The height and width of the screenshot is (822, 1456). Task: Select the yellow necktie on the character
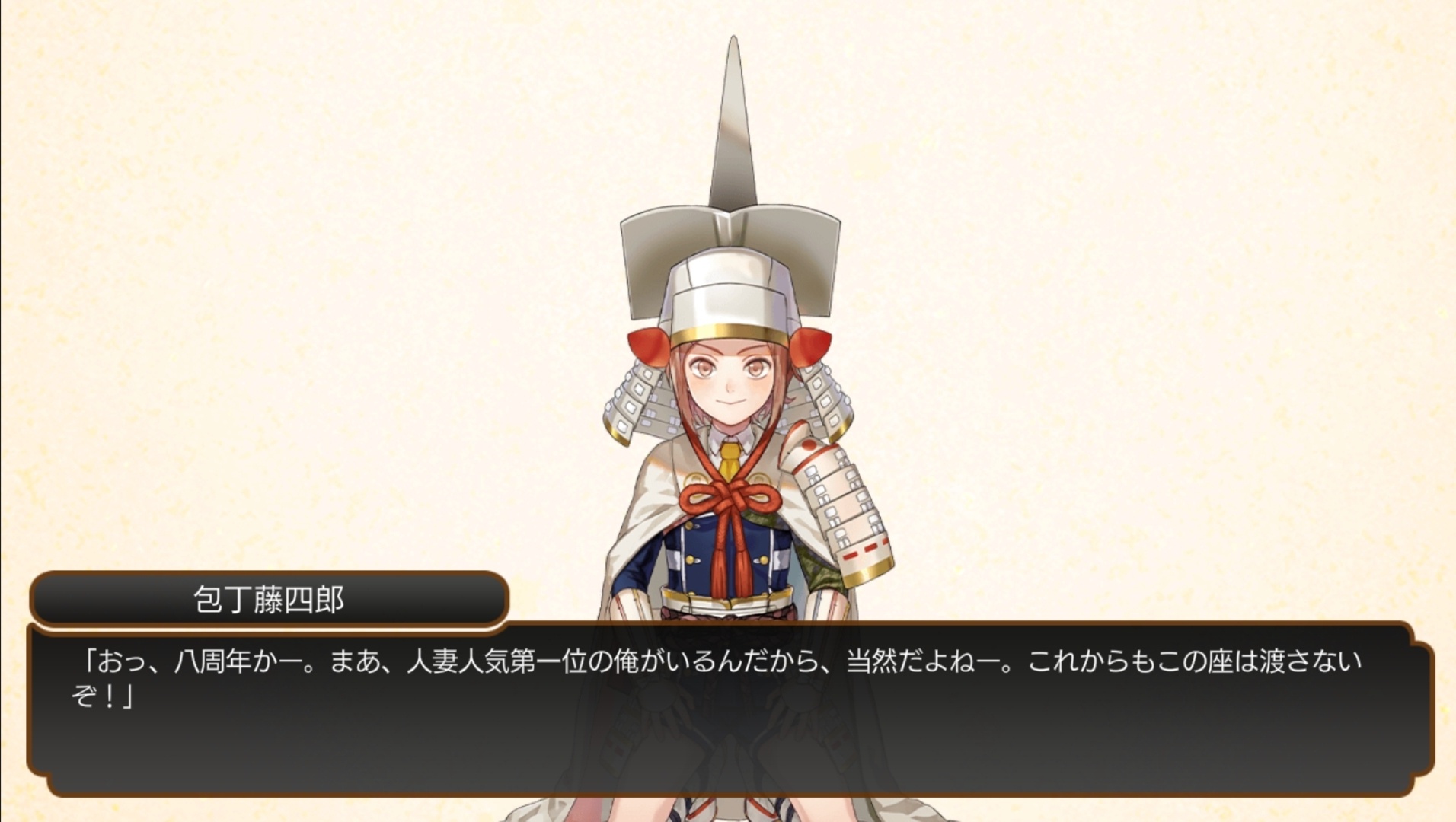click(x=730, y=459)
